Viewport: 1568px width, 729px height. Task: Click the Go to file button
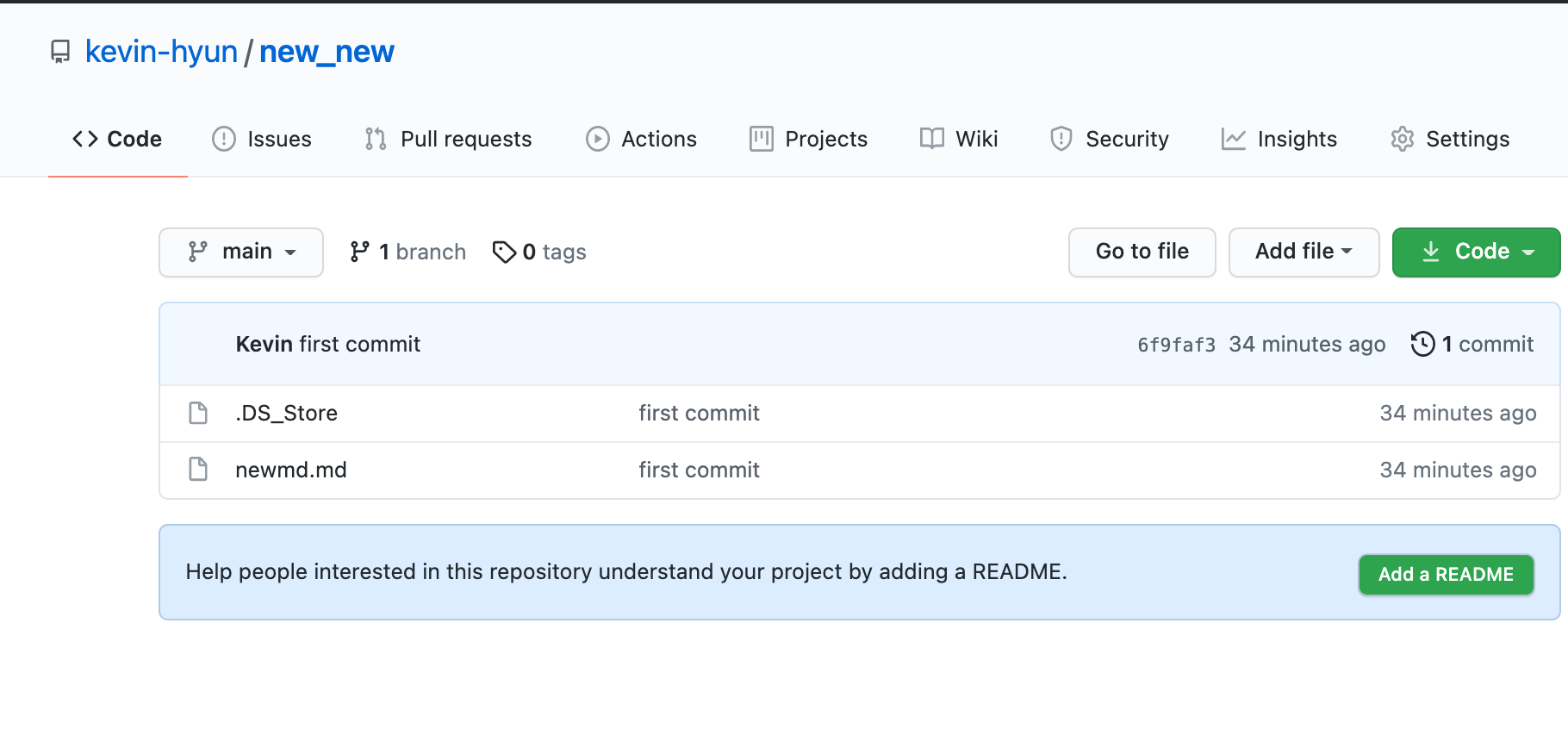tap(1142, 252)
